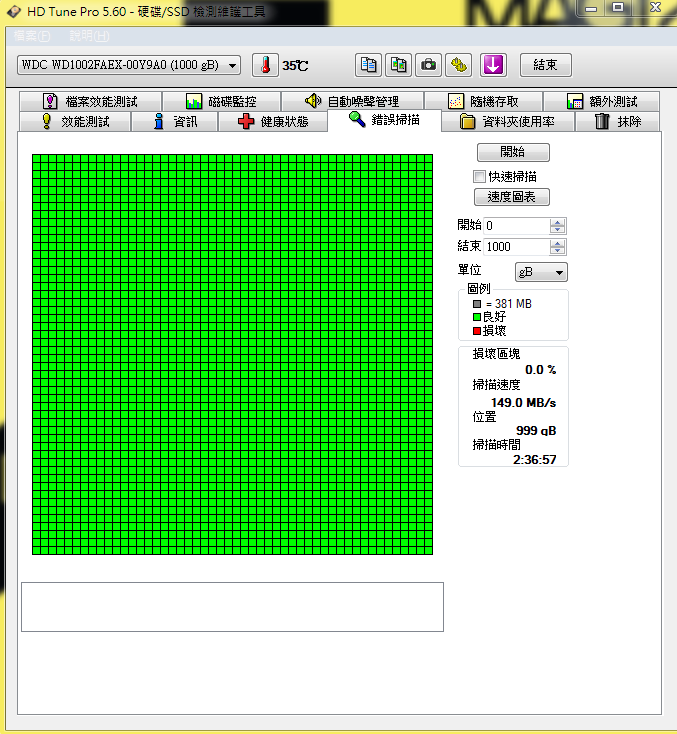Click the empty log box below grid
The height and width of the screenshot is (734, 677).
pos(232,607)
